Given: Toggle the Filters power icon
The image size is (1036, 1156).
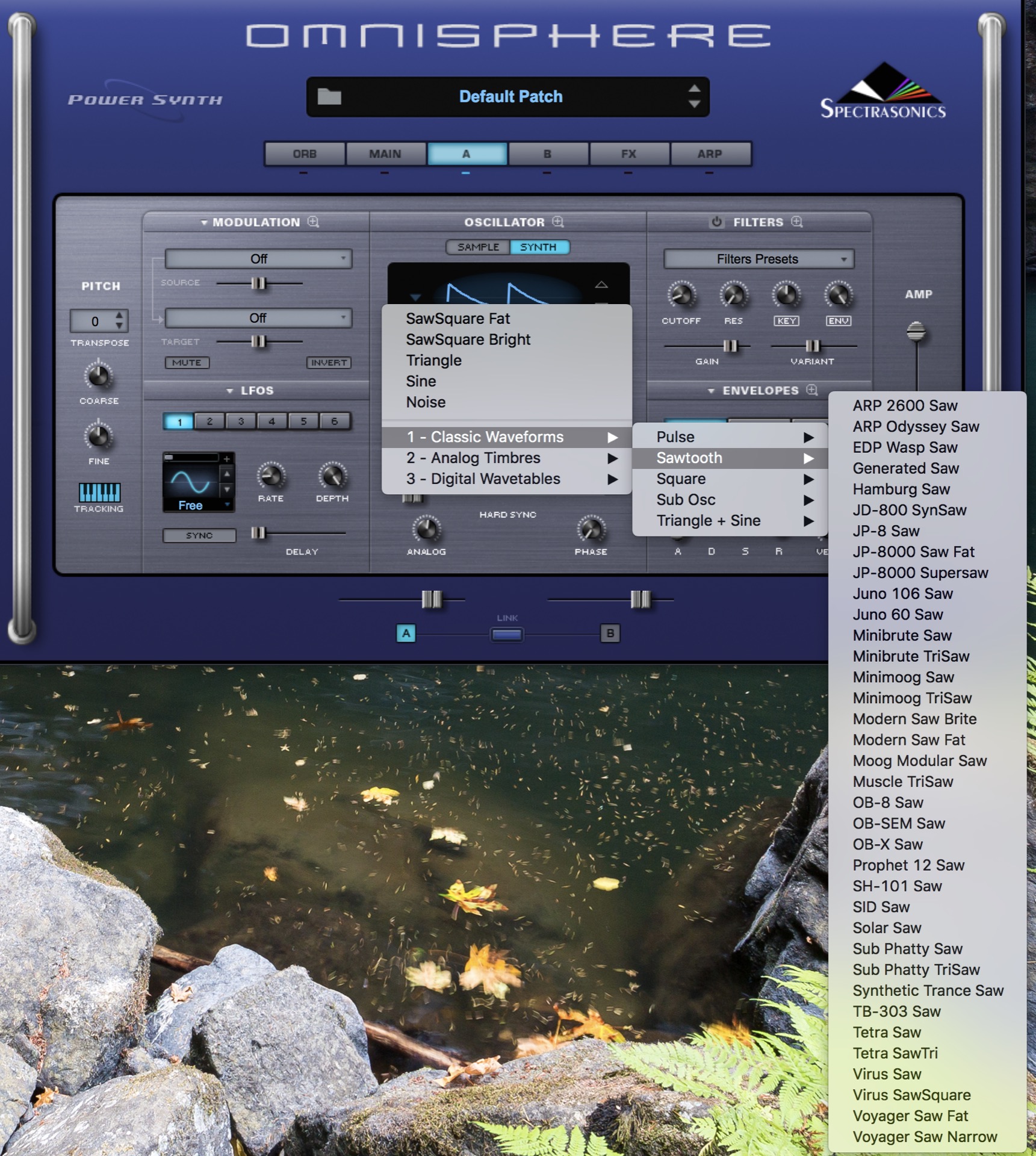Looking at the screenshot, I should [x=716, y=222].
